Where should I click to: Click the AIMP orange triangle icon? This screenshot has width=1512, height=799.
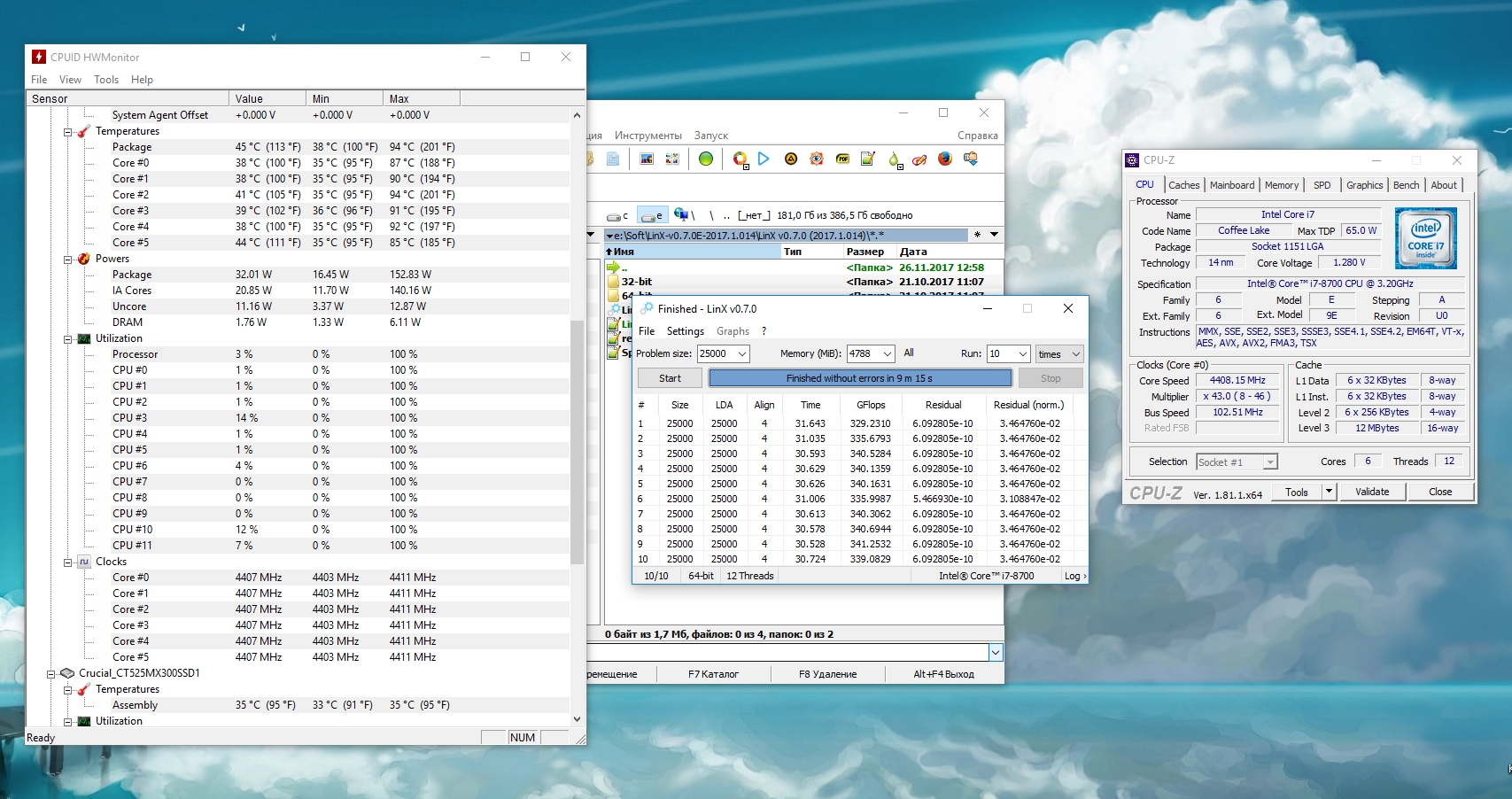click(791, 159)
